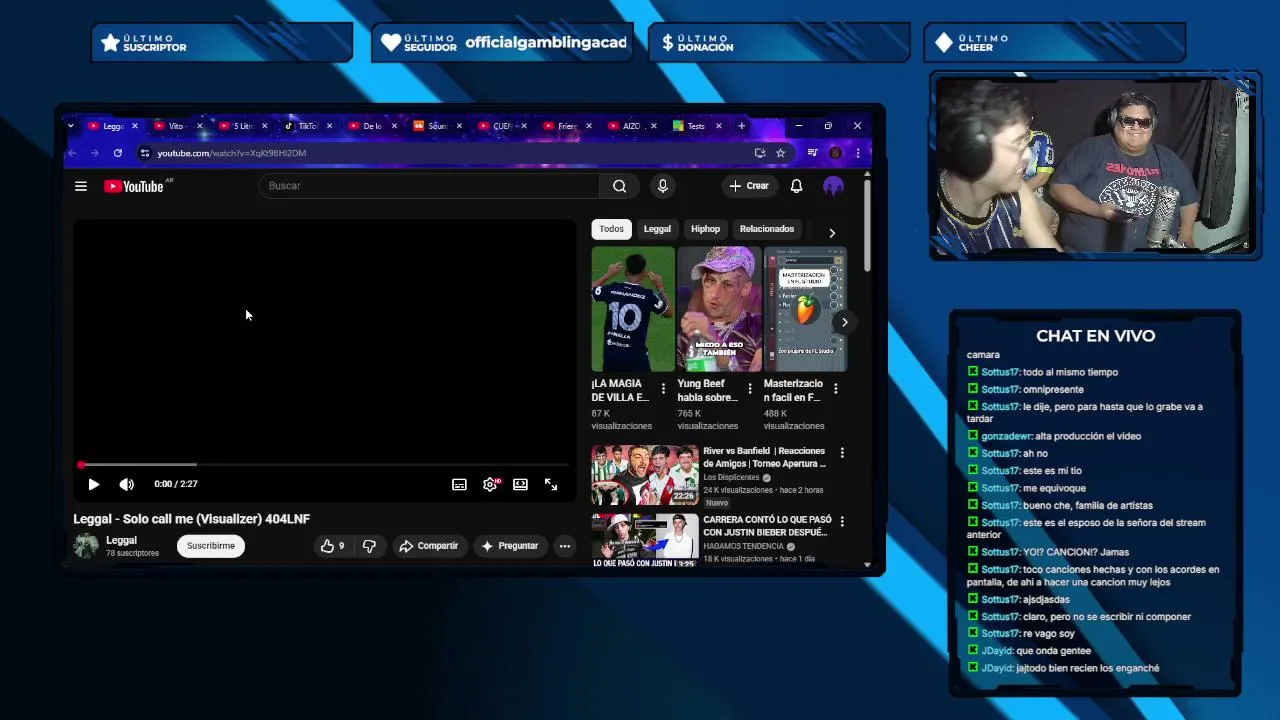This screenshot has height=720, width=1280.
Task: Click the Los Displicentes channel name
Action: tap(731, 478)
